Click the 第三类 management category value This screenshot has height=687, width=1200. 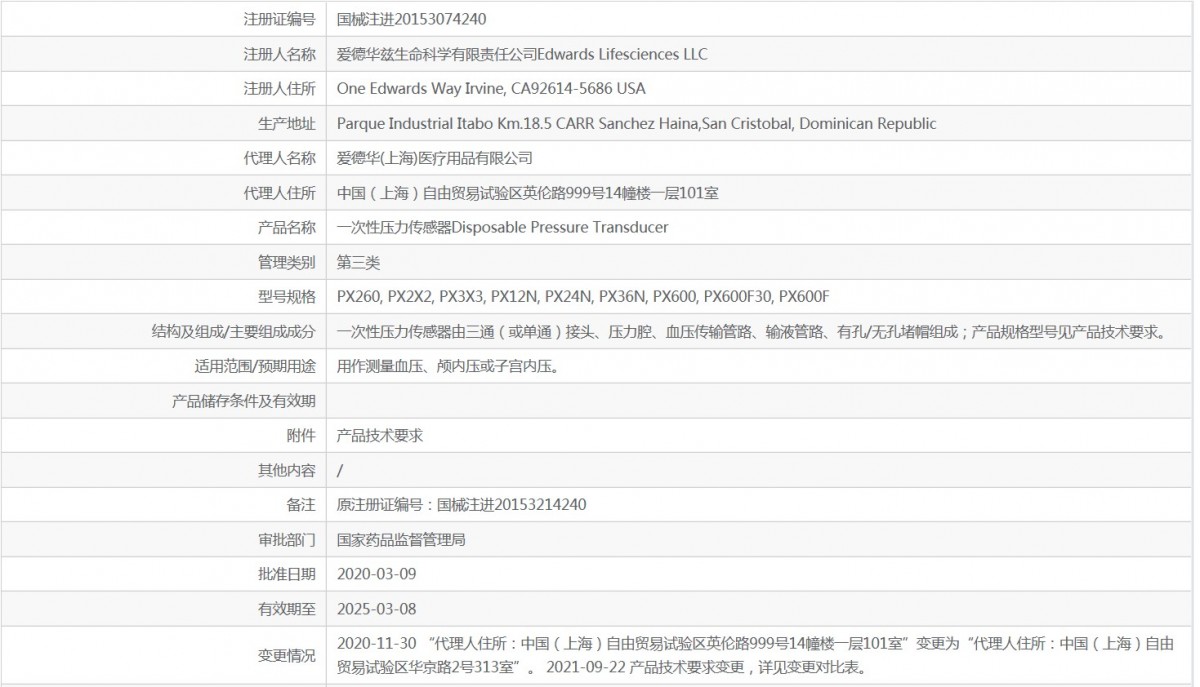359,263
